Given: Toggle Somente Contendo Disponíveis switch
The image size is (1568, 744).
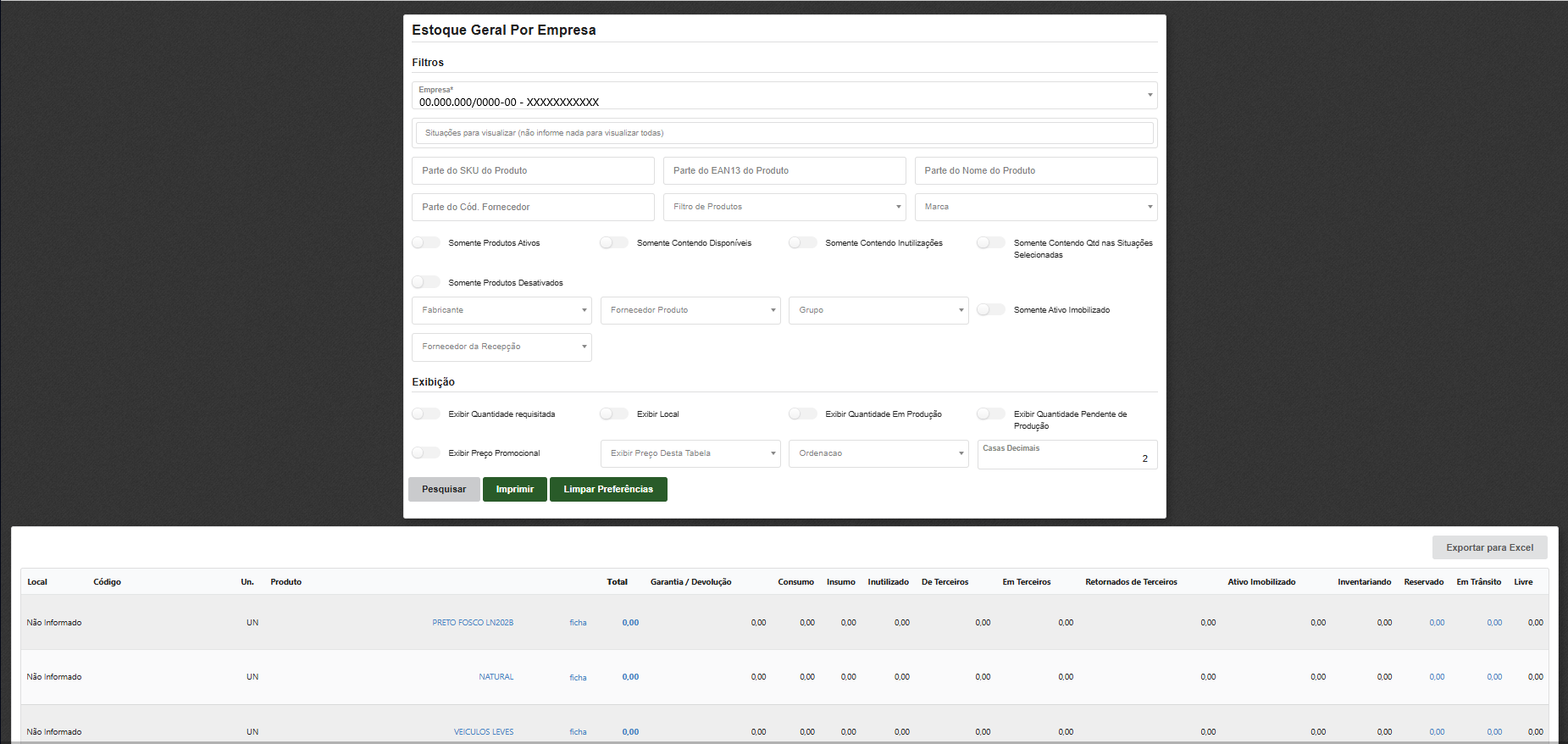Looking at the screenshot, I should tap(614, 243).
